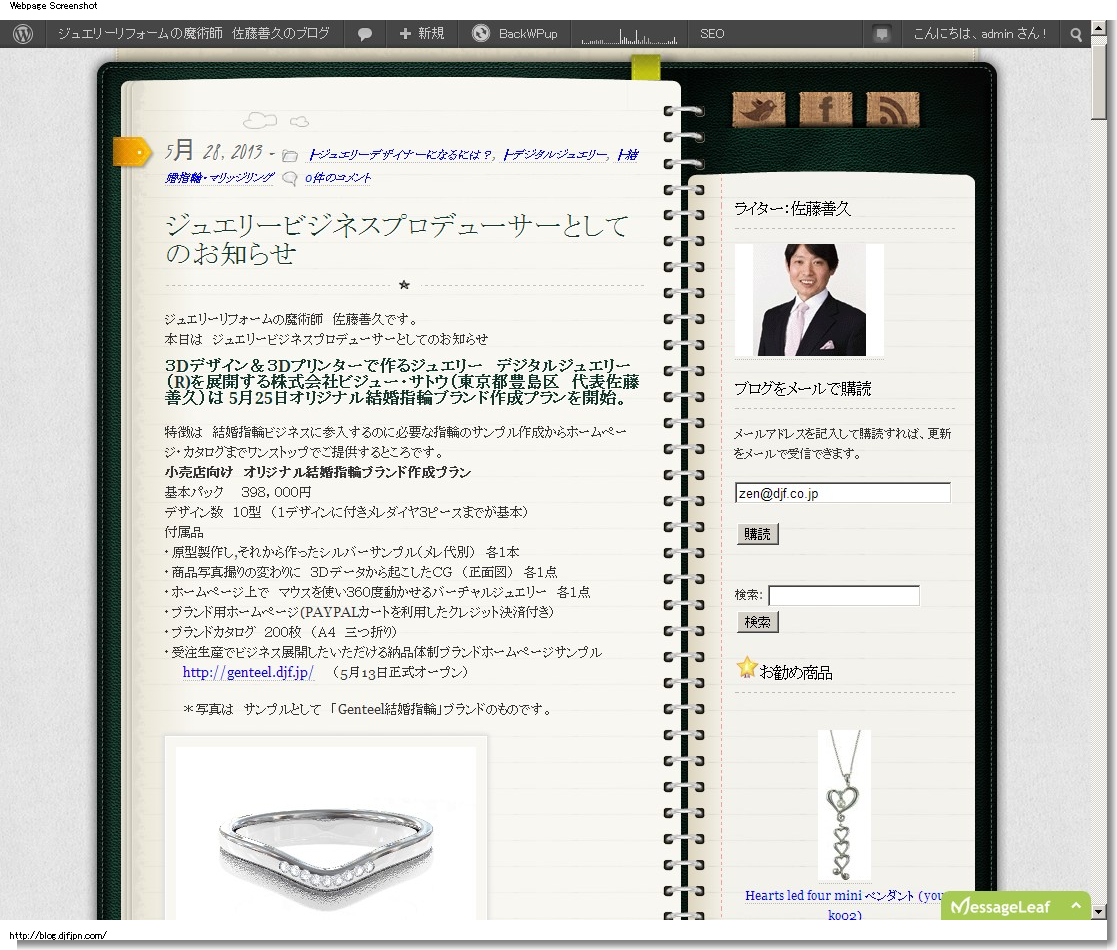Image resolution: width=1117 pixels, height=950 pixels.
Task: Open the admin account greeting menu
Action: 980,33
